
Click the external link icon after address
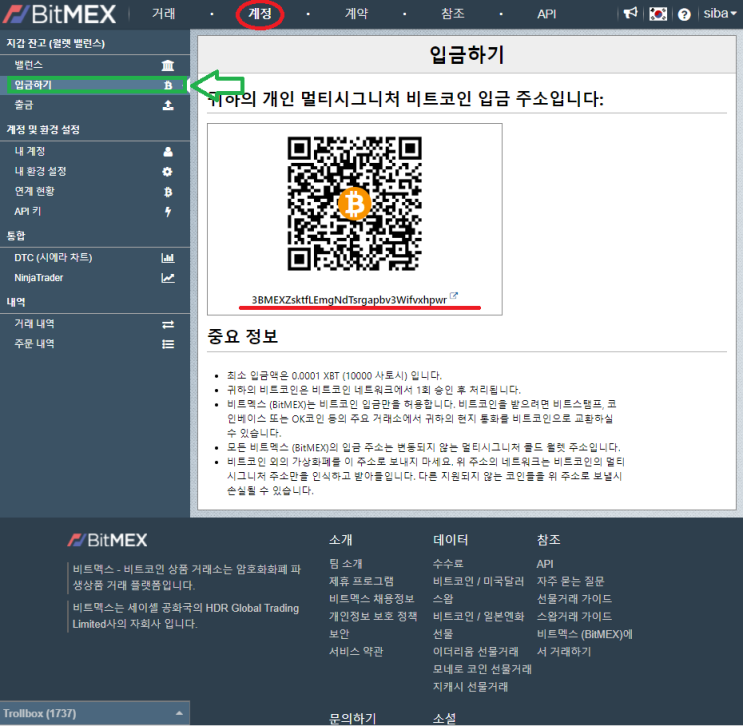coord(453,296)
